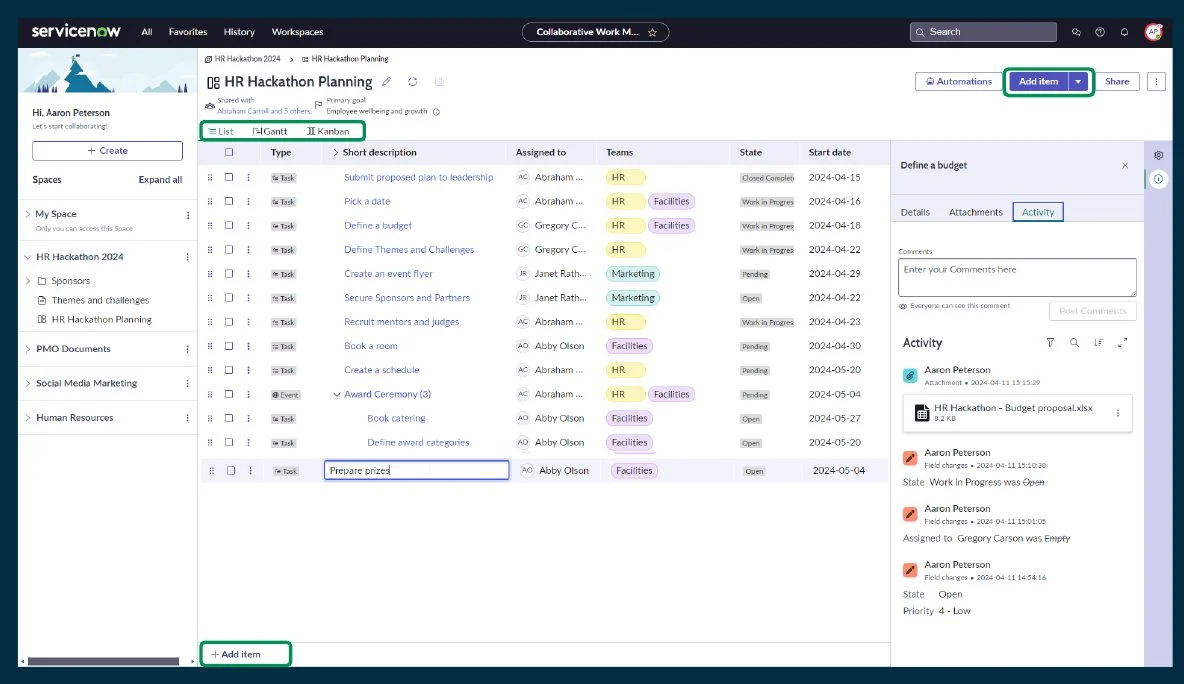Switch to the Gantt view
Image resolution: width=1184 pixels, height=684 pixels.
[x=270, y=131]
